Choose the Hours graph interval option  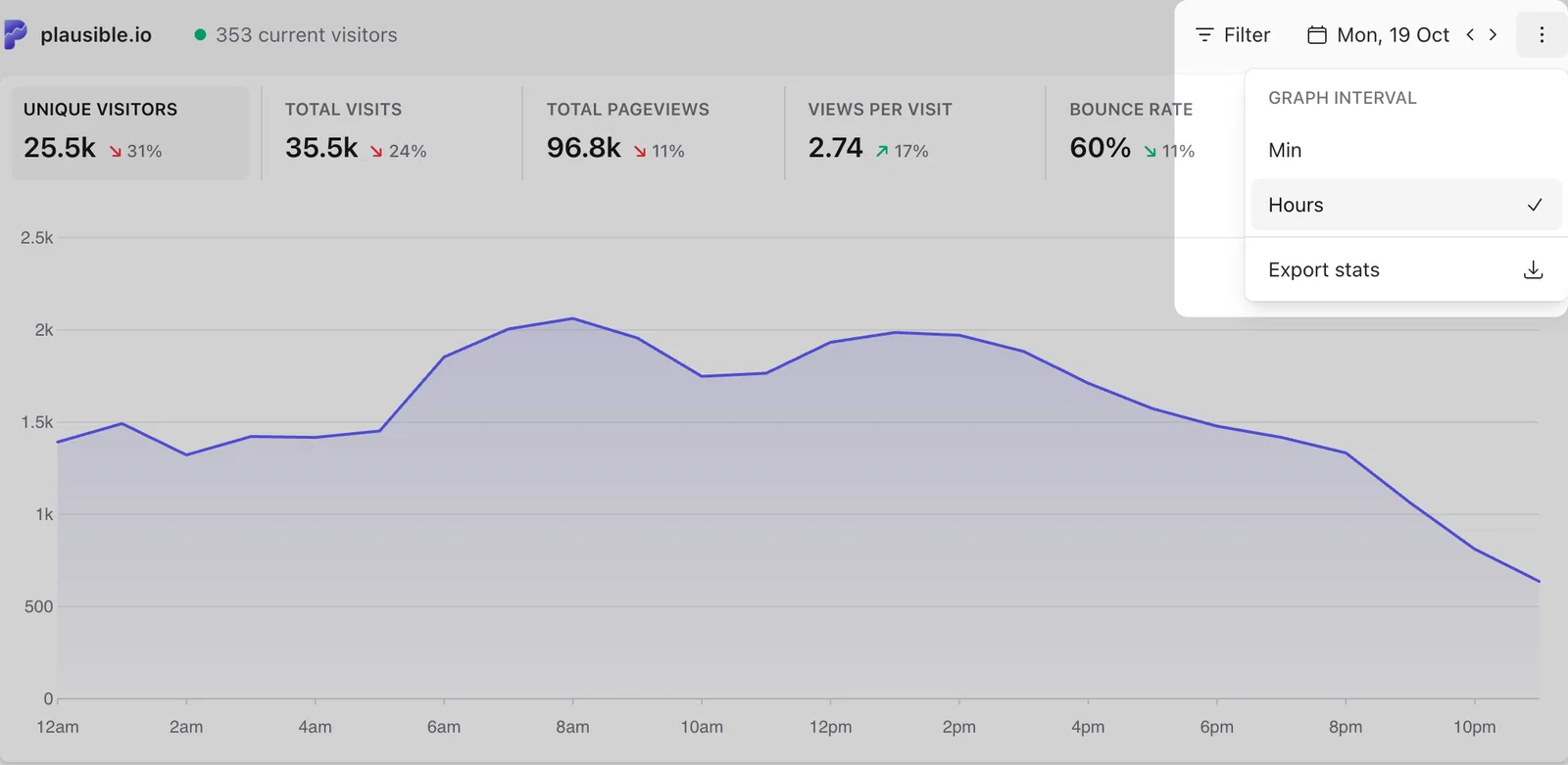pyautogui.click(x=1406, y=205)
